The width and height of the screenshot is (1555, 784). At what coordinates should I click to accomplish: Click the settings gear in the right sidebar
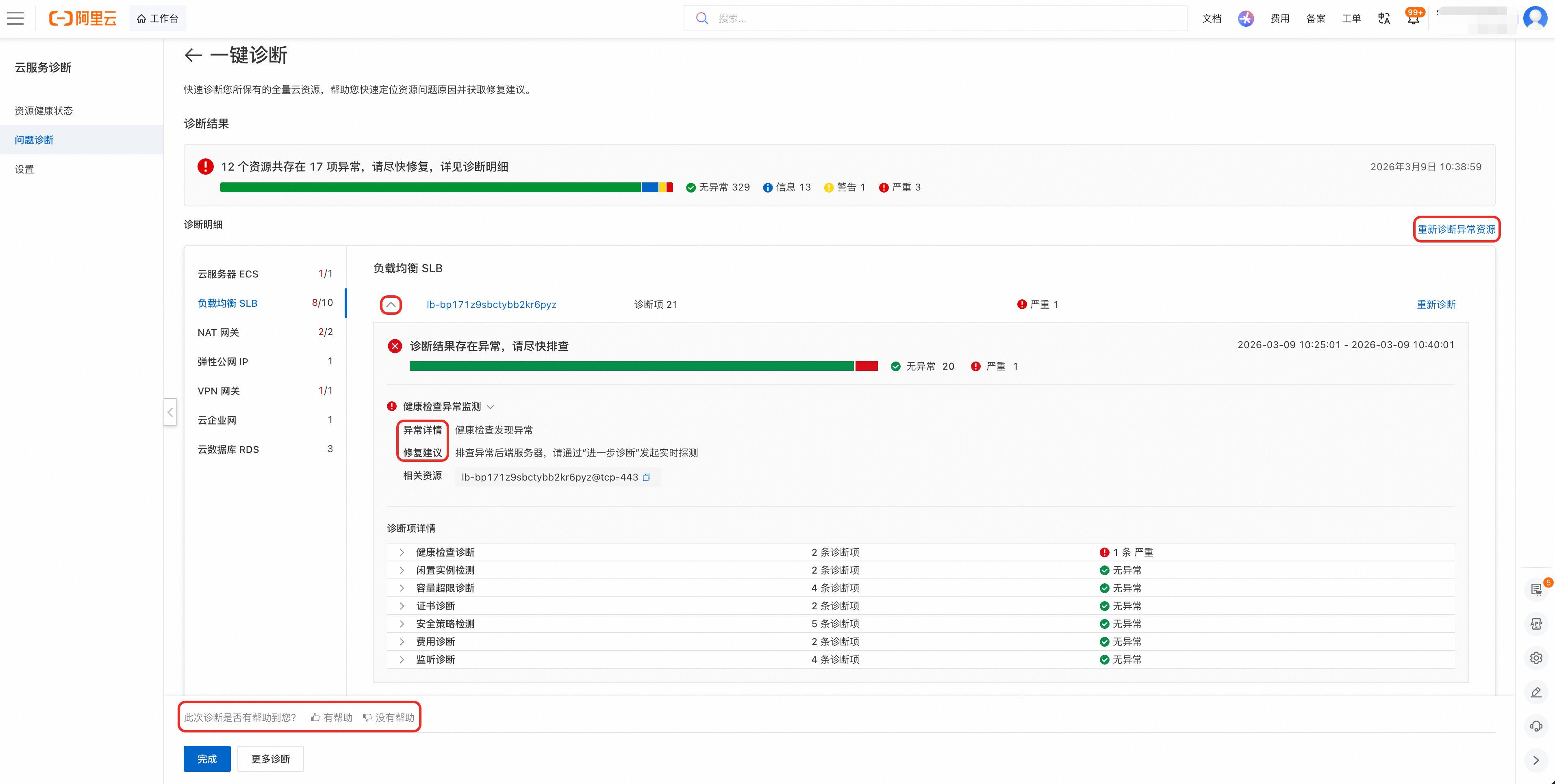[1536, 658]
